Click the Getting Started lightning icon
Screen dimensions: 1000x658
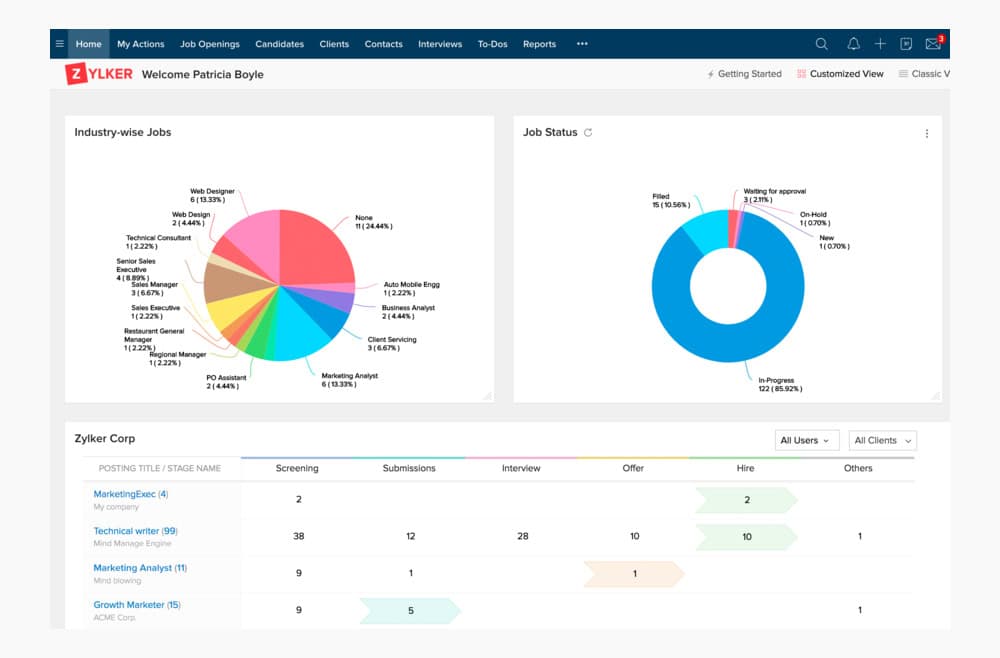point(710,75)
